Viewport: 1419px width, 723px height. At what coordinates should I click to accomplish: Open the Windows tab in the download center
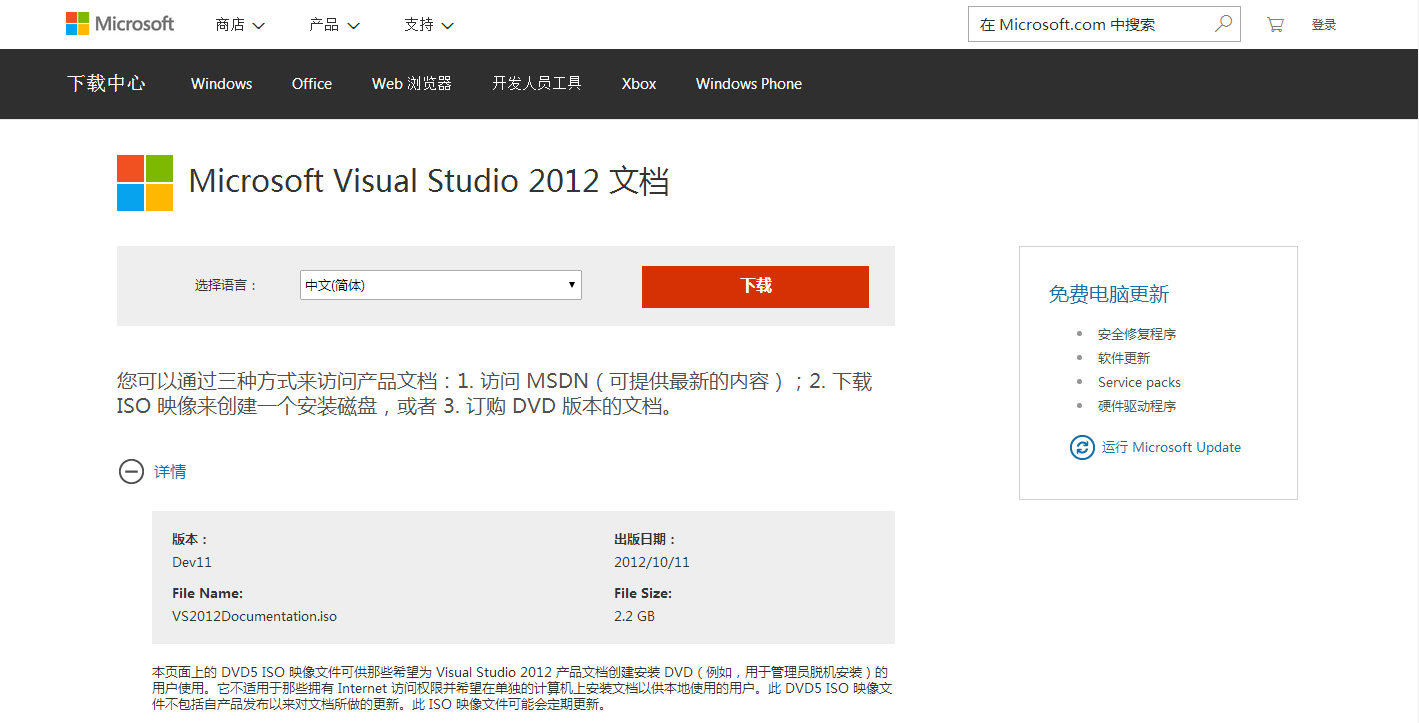pos(222,84)
